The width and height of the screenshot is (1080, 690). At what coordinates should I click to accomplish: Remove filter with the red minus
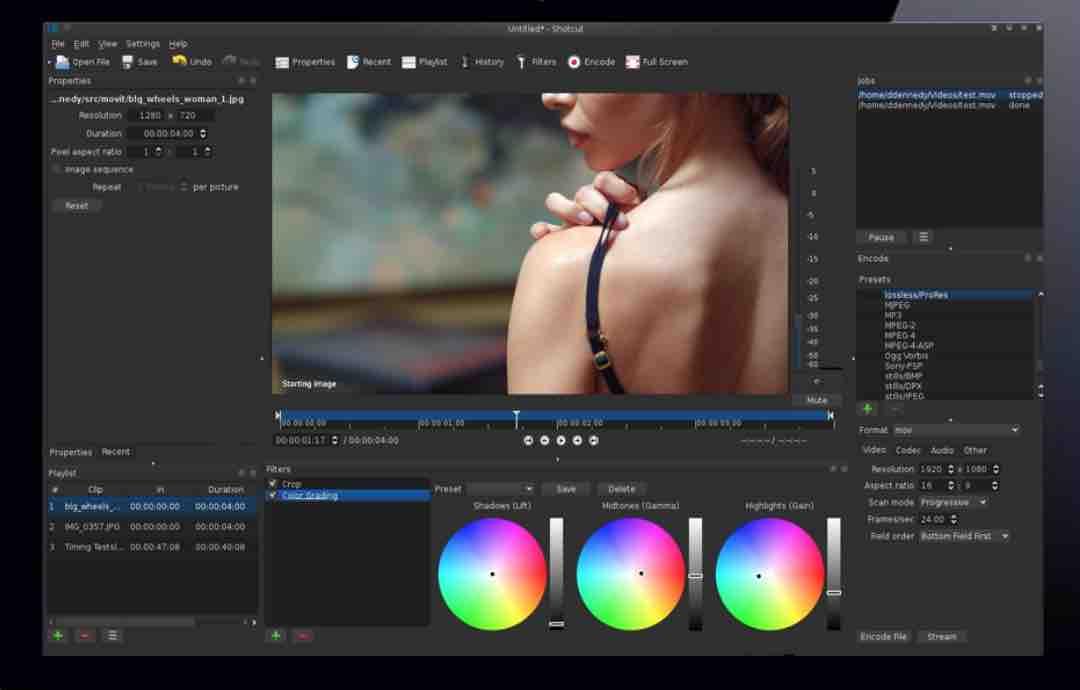[303, 636]
